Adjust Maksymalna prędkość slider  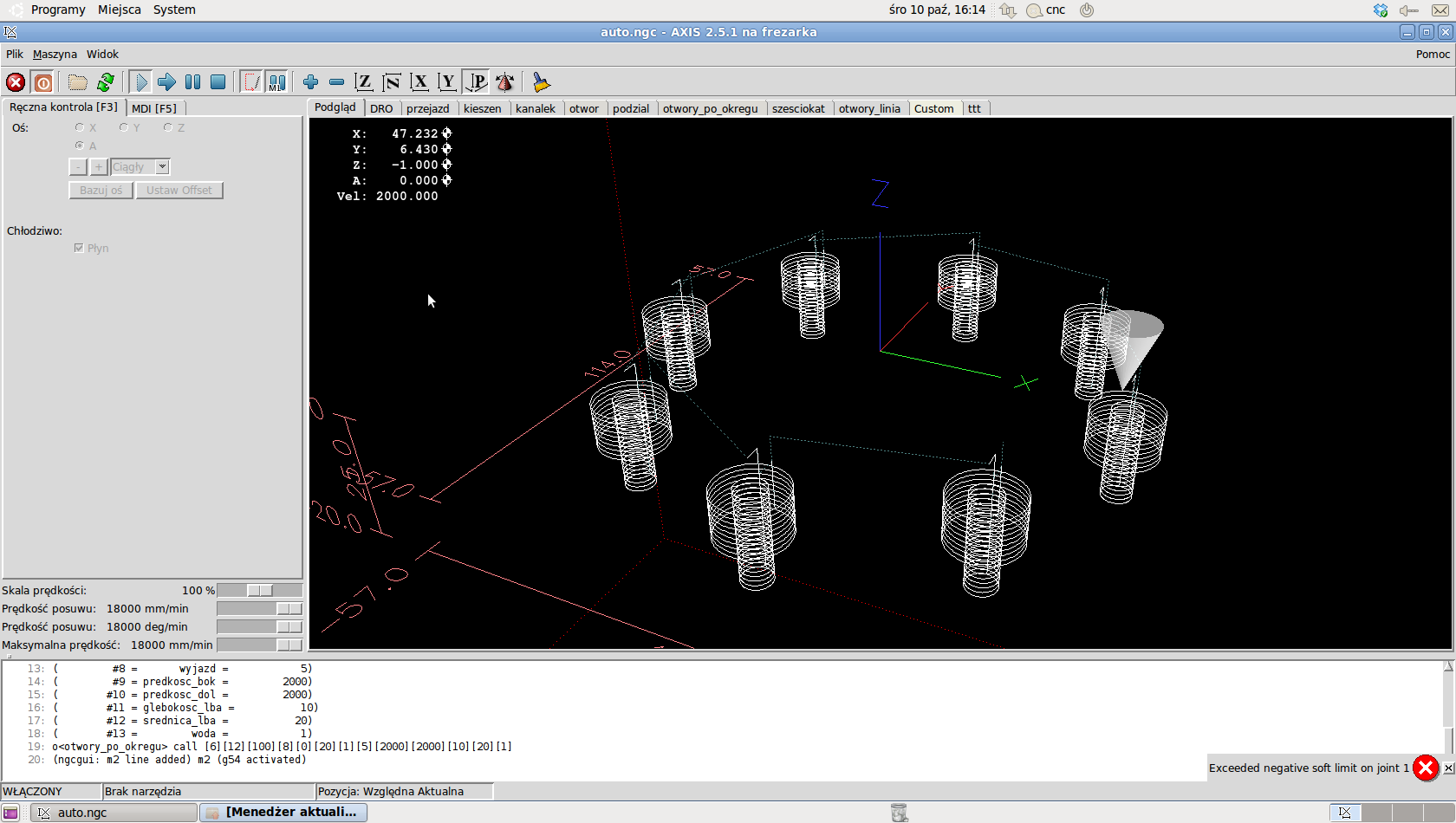pyautogui.click(x=259, y=645)
